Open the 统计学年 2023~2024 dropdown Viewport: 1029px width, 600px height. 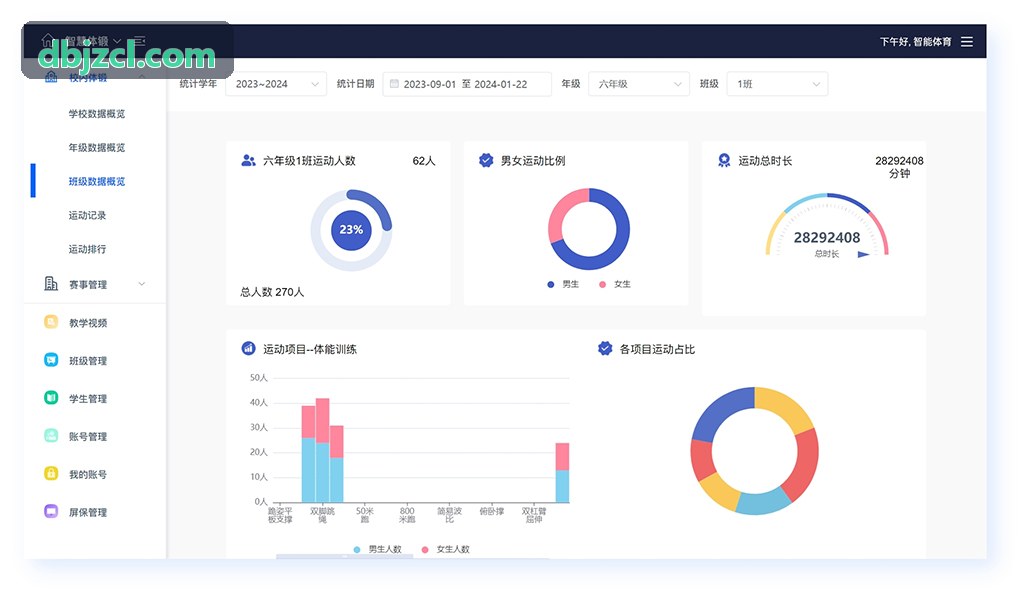pos(276,84)
